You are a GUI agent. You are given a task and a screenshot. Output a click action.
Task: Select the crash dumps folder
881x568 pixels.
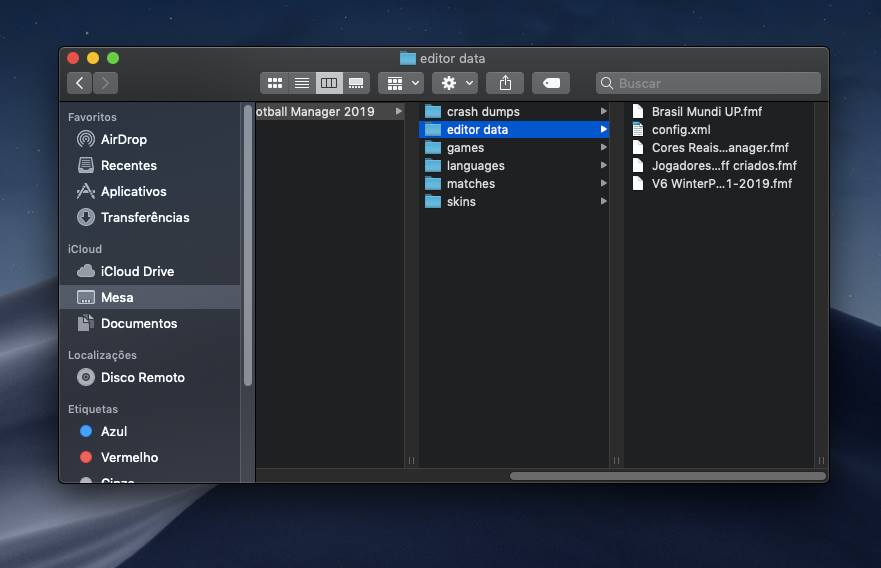514,112
